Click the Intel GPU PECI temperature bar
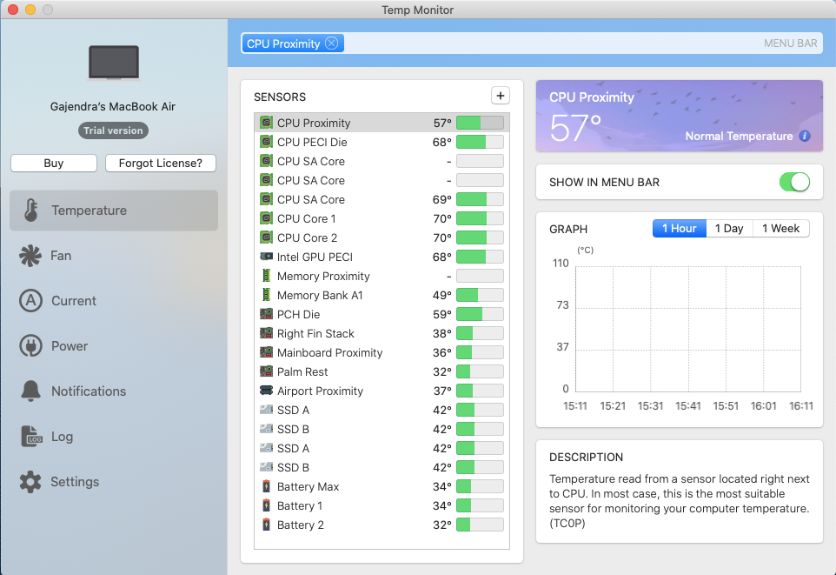836x575 pixels. (x=479, y=257)
